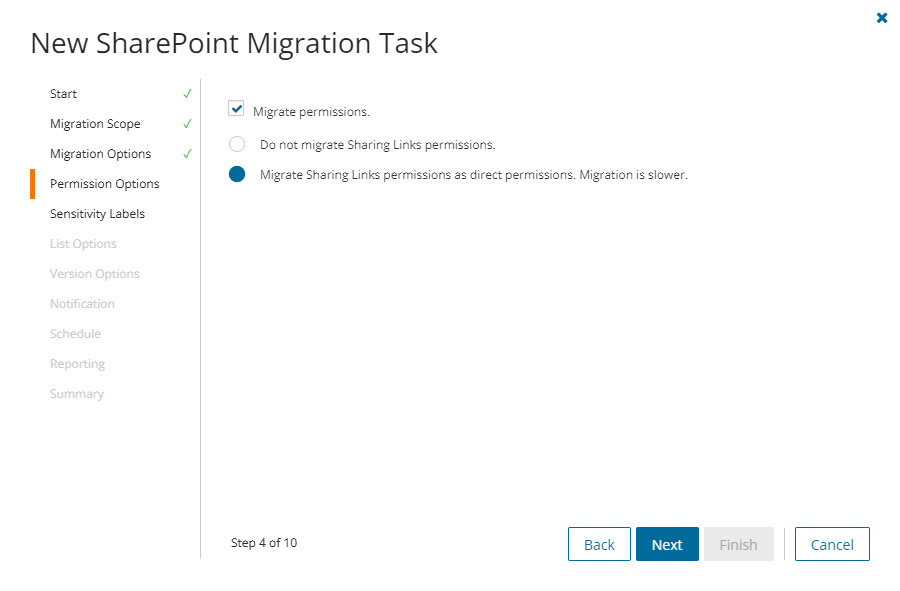Click the Notification step
The width and height of the screenshot is (900, 591).
coord(82,304)
